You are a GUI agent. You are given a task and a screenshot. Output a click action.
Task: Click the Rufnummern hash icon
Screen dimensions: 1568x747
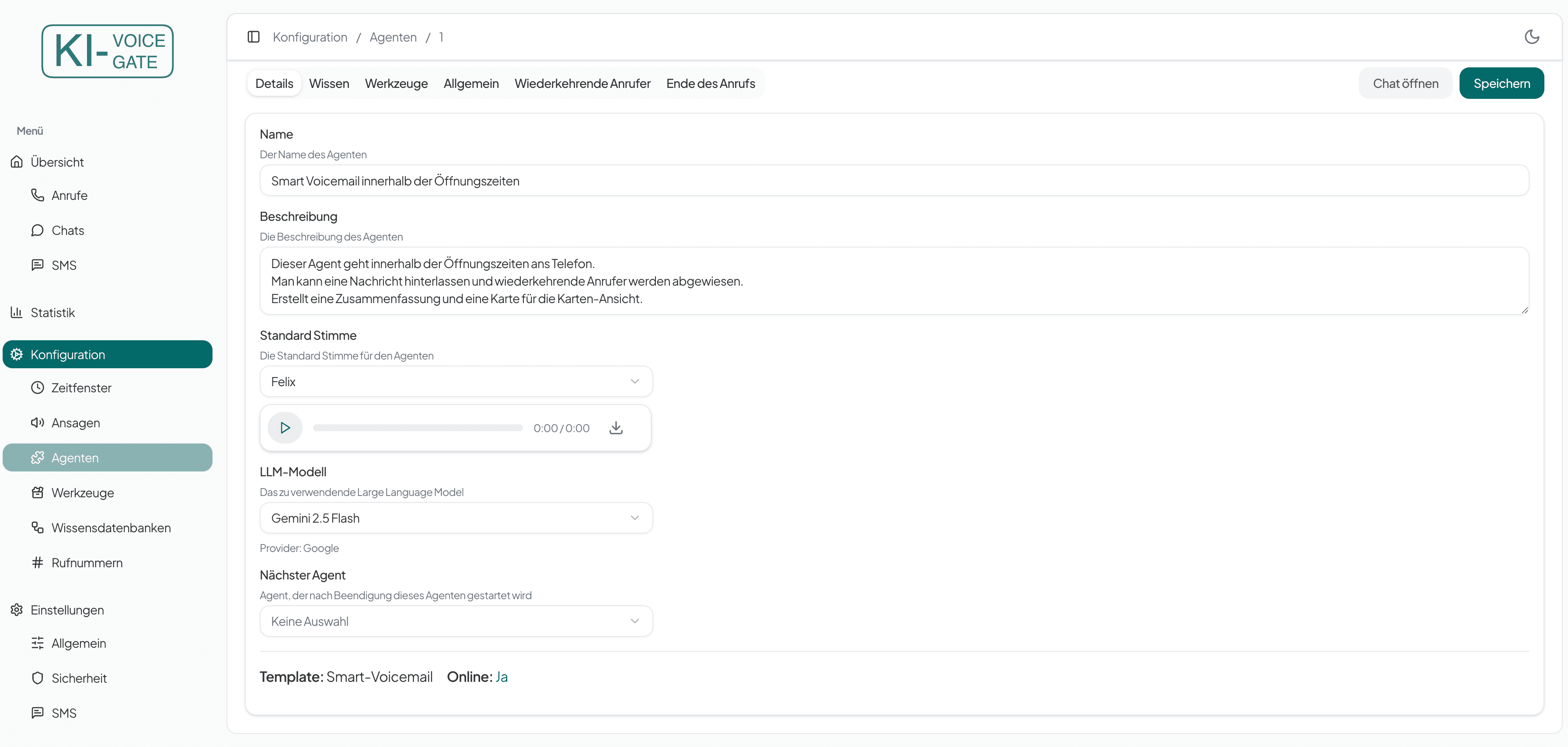point(38,562)
